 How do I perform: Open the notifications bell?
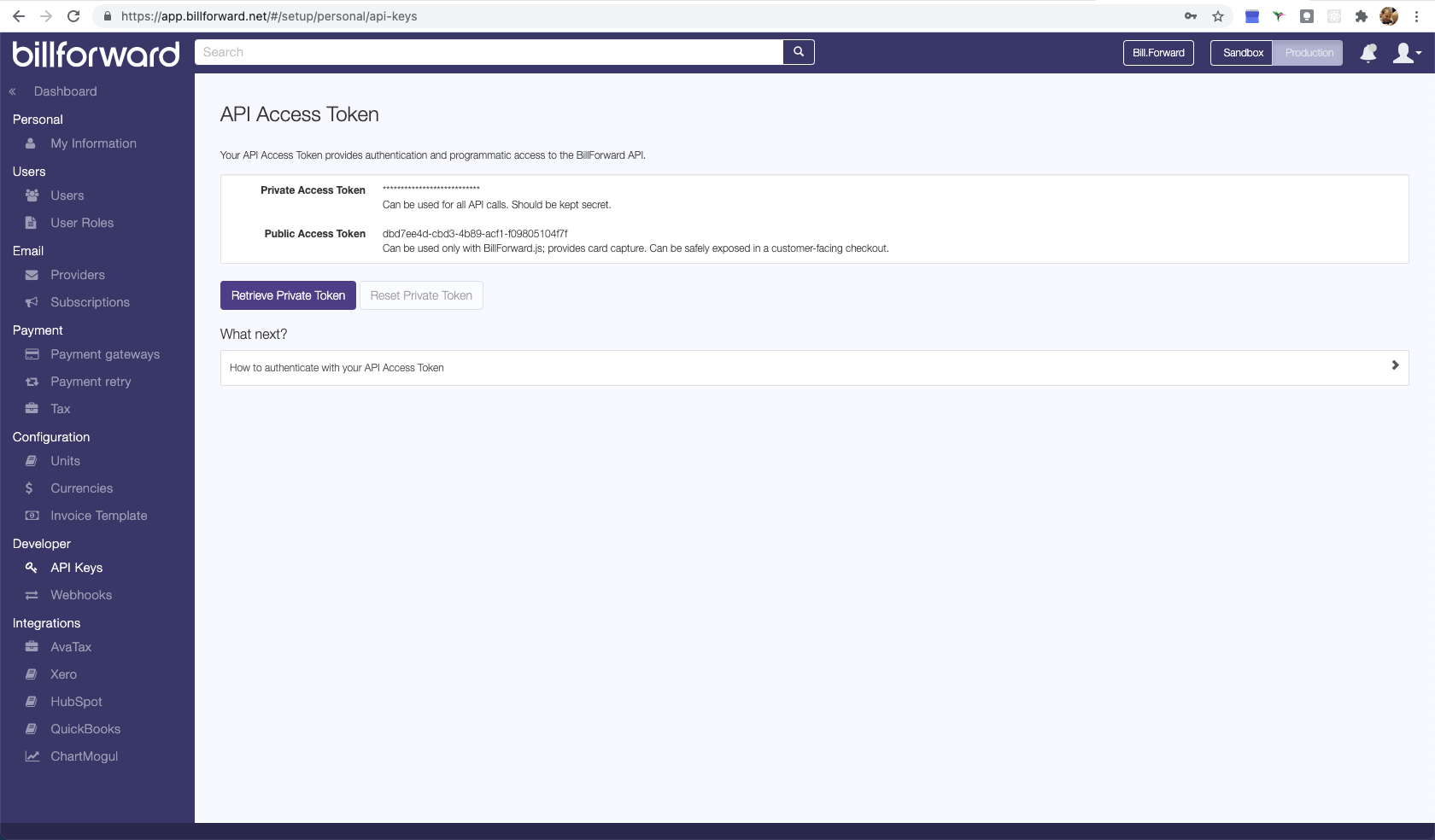coord(1368,53)
